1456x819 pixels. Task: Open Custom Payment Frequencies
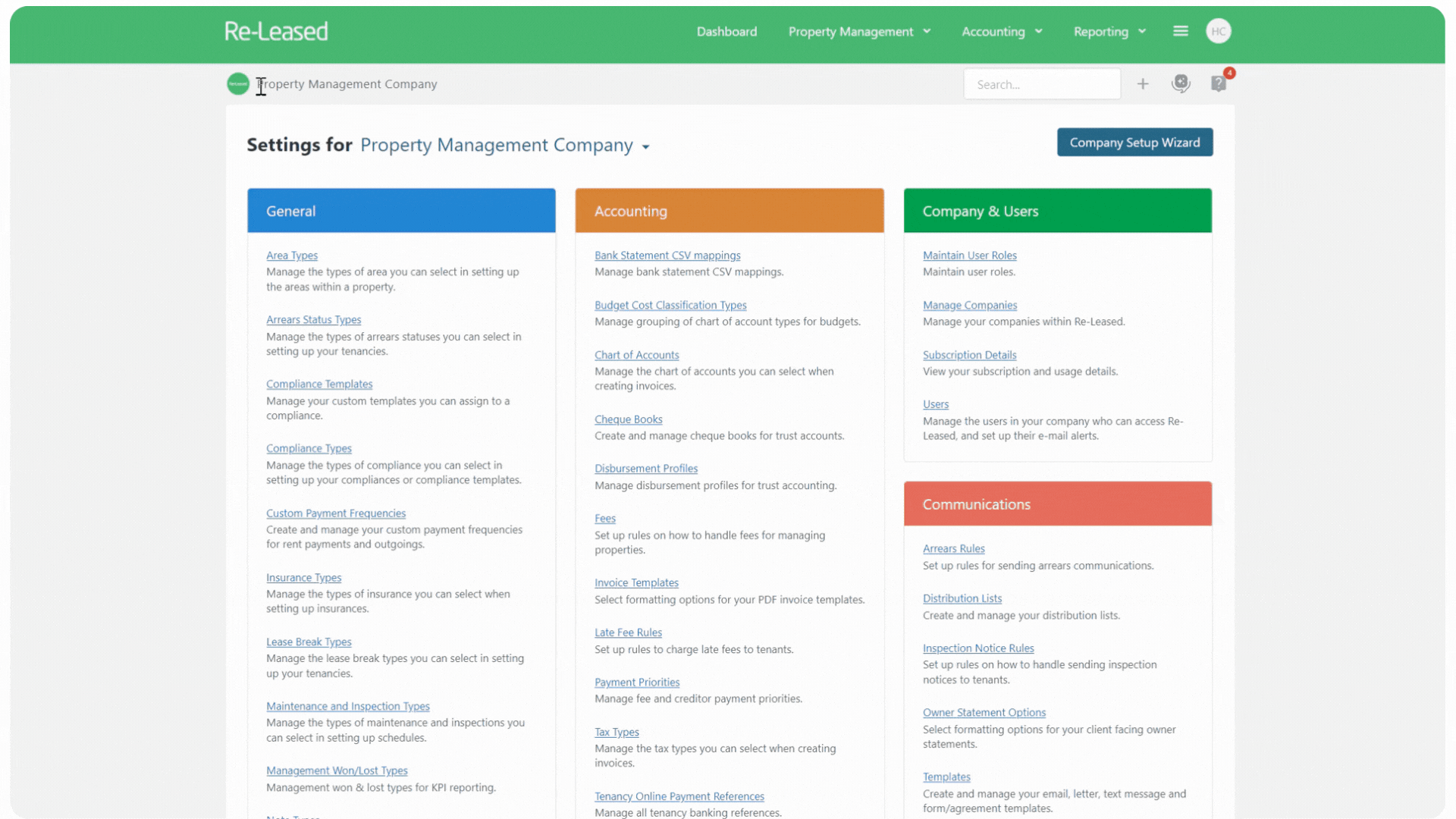335,513
